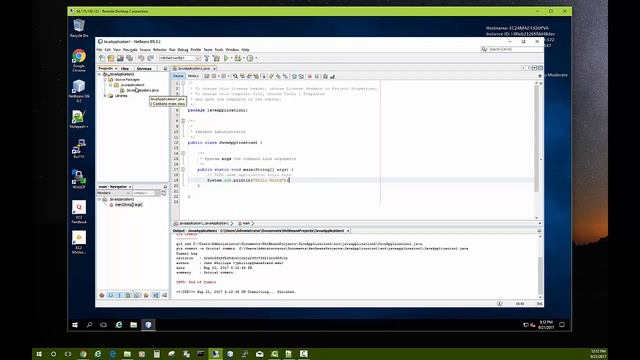Screen dimensions: 640x360
Task: Open the File menu in NetBeans
Action: [99, 50]
